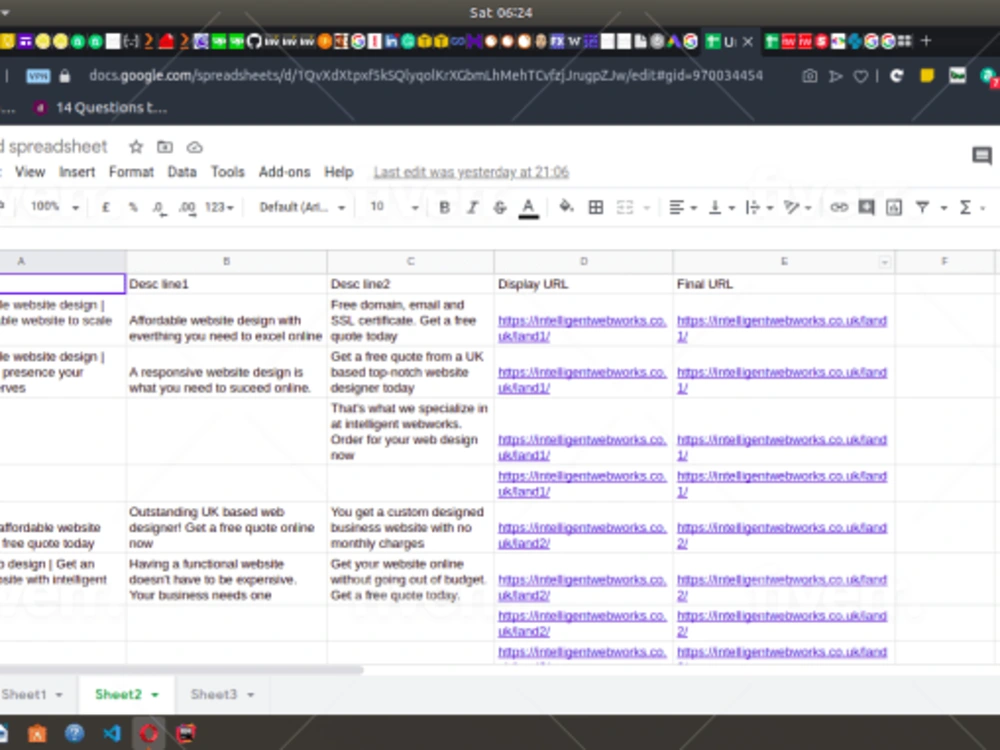The height and width of the screenshot is (750, 1000).
Task: Click the cloud document status icon
Action: pyautogui.click(x=195, y=147)
